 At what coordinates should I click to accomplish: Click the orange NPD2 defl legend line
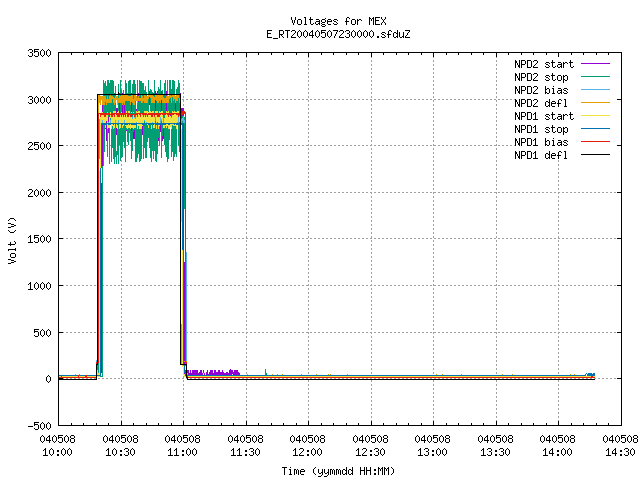pos(595,103)
